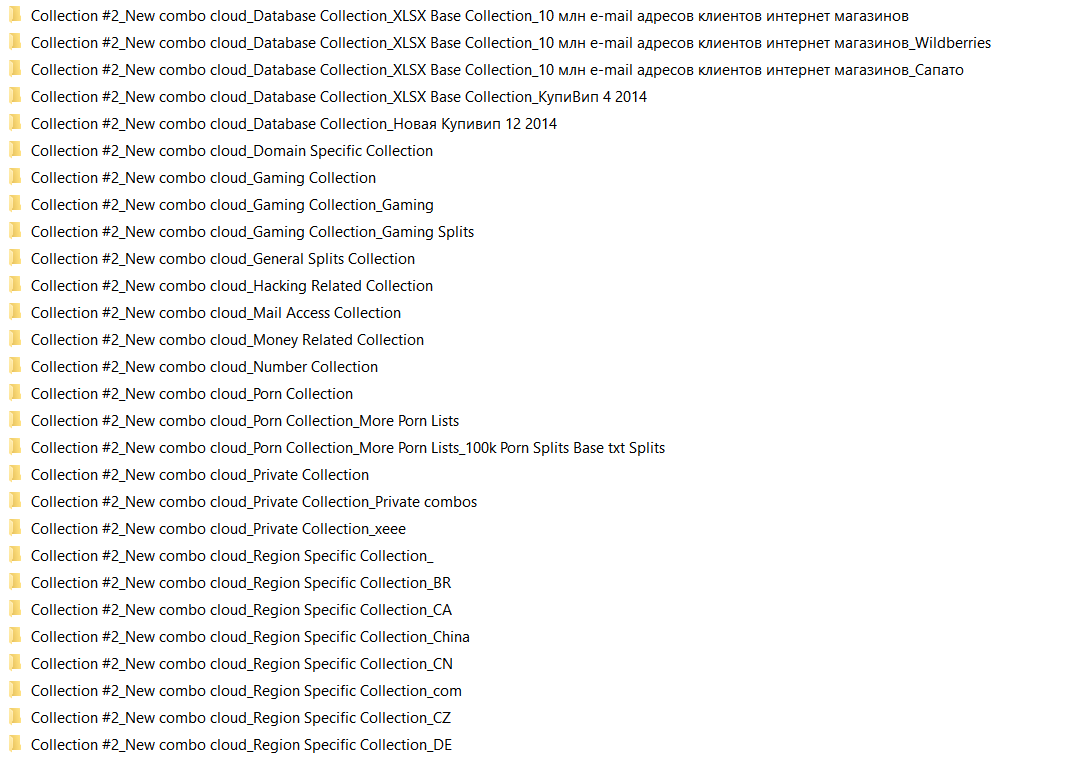Click folder icon for Domain Specific Collection
Image resolution: width=1081 pixels, height=761 pixels.
[15, 150]
